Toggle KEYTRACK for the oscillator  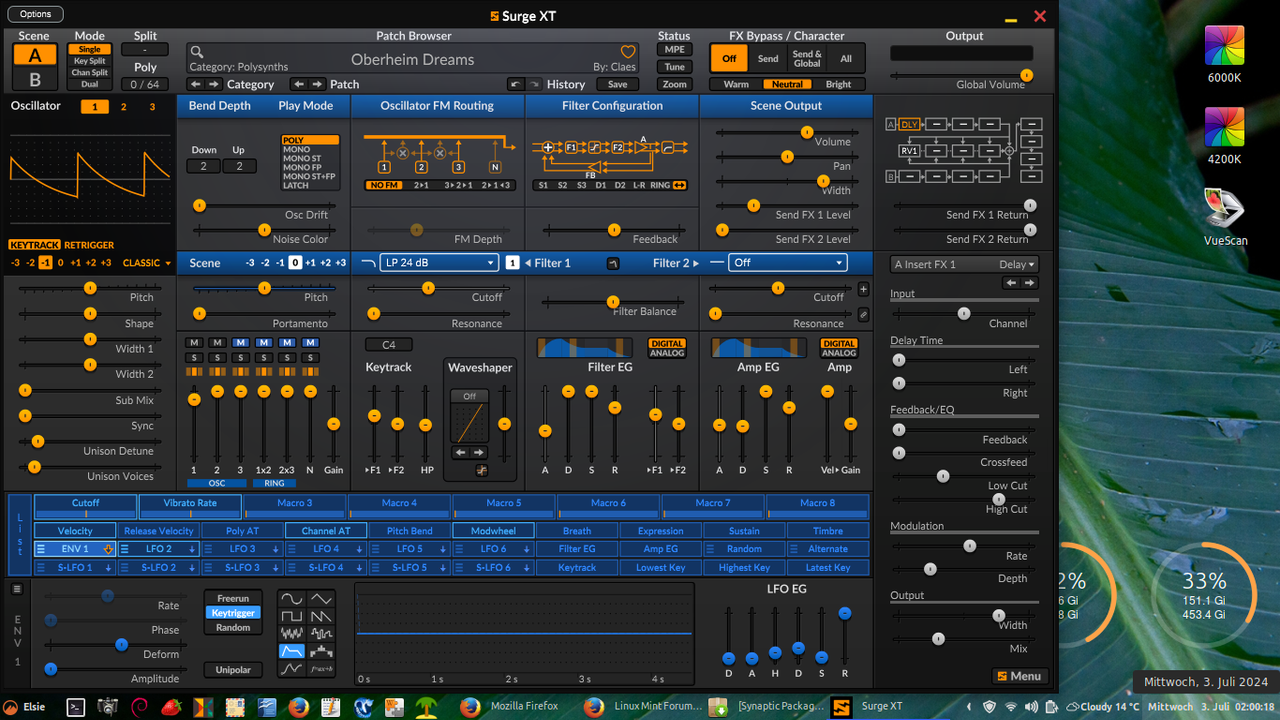(x=35, y=245)
